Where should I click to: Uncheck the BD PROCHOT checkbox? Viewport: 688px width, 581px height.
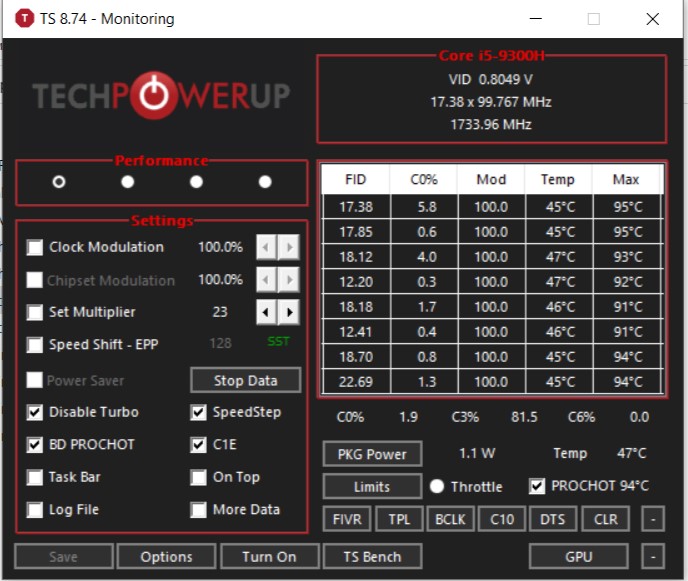[35, 445]
